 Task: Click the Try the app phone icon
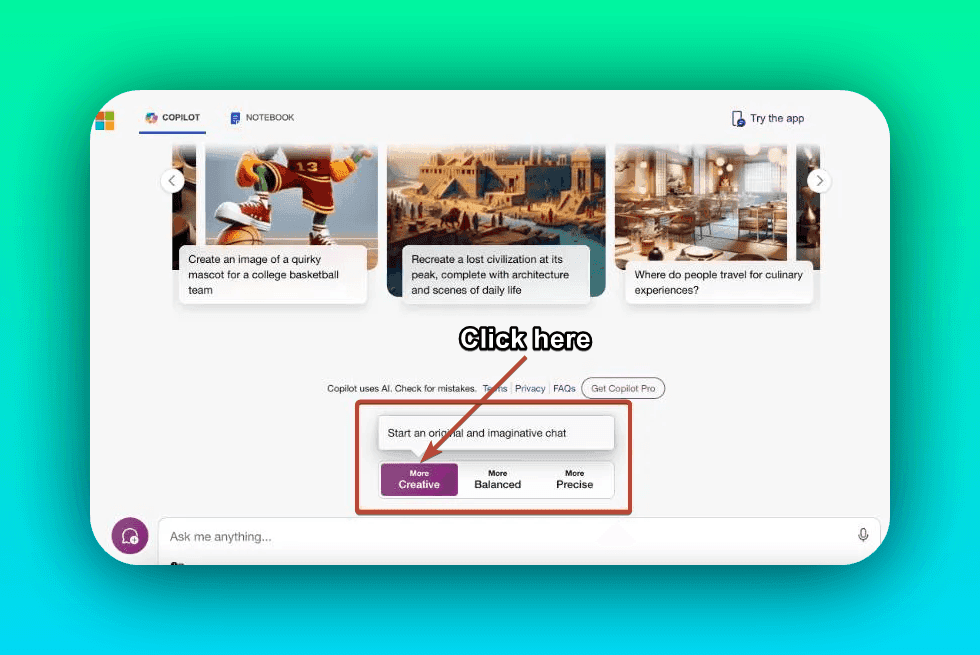tap(738, 119)
